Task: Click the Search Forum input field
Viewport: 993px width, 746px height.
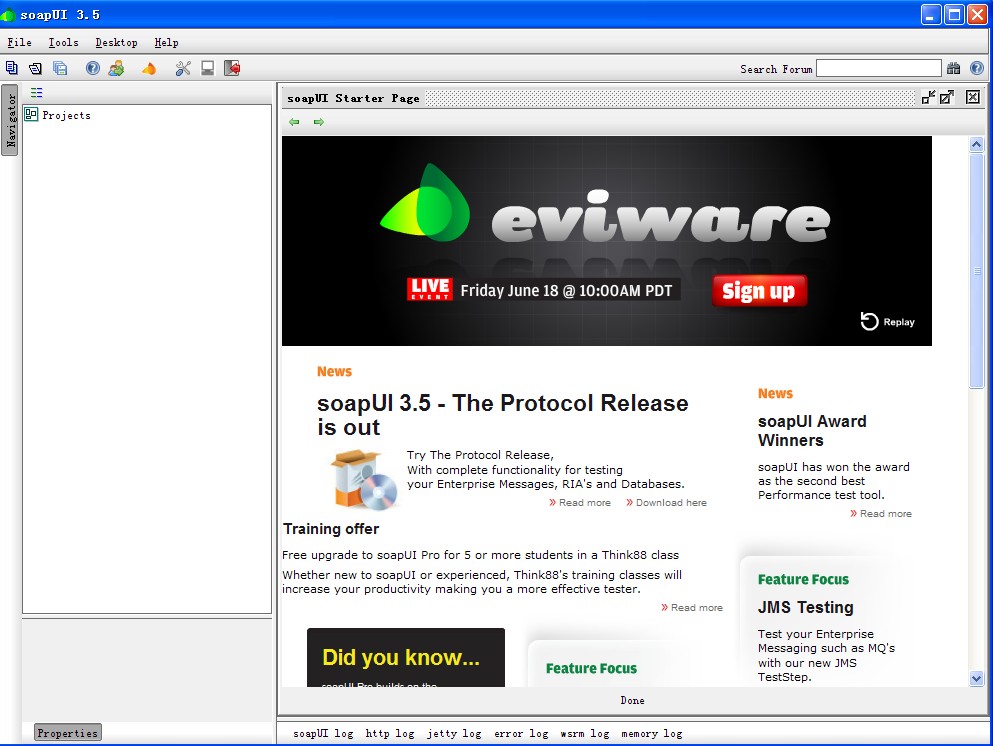Action: (x=878, y=68)
